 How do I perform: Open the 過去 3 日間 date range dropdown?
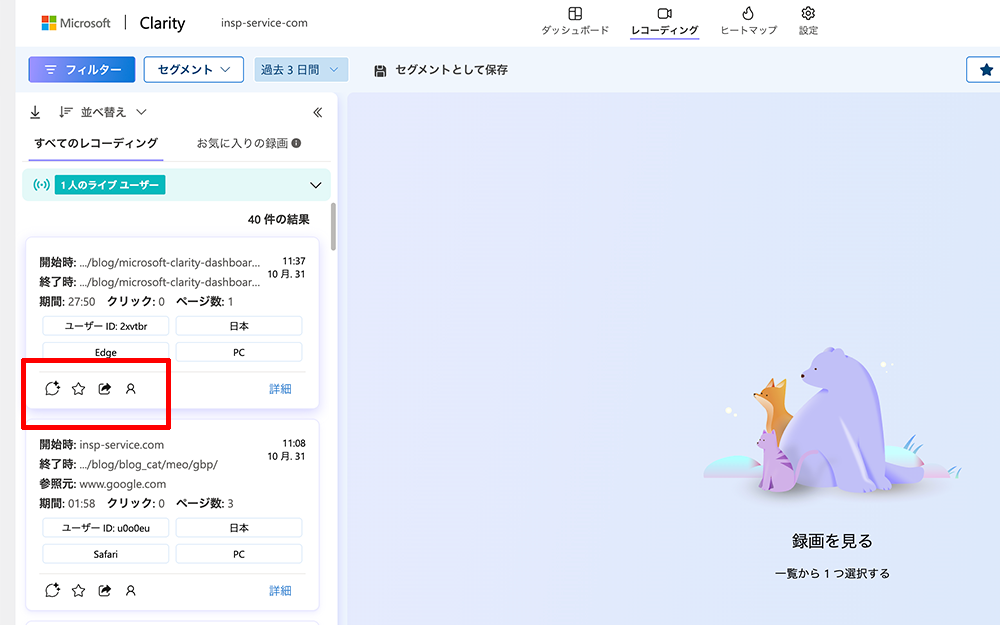pos(301,70)
